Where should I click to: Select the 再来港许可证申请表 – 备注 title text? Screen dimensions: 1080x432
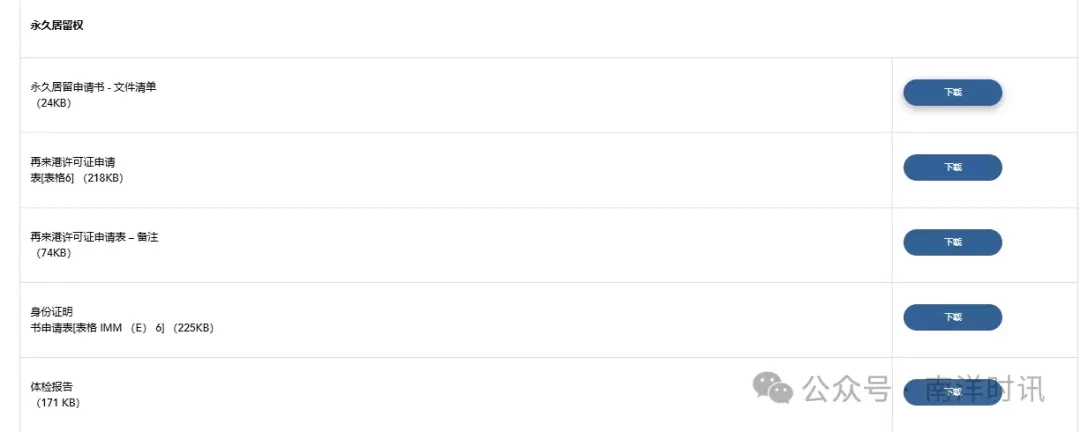pyautogui.click(x=94, y=237)
